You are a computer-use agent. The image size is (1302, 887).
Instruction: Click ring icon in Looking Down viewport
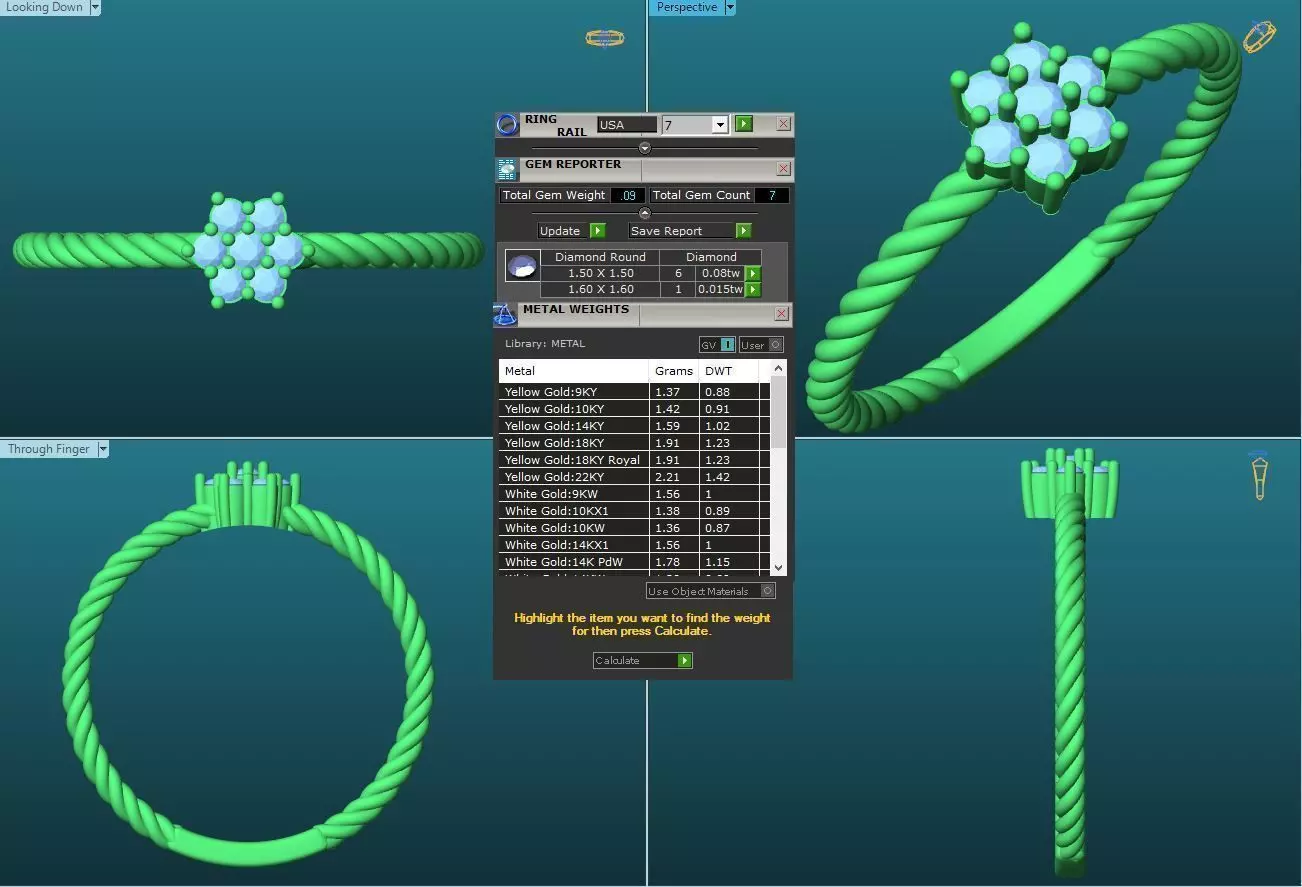[604, 38]
